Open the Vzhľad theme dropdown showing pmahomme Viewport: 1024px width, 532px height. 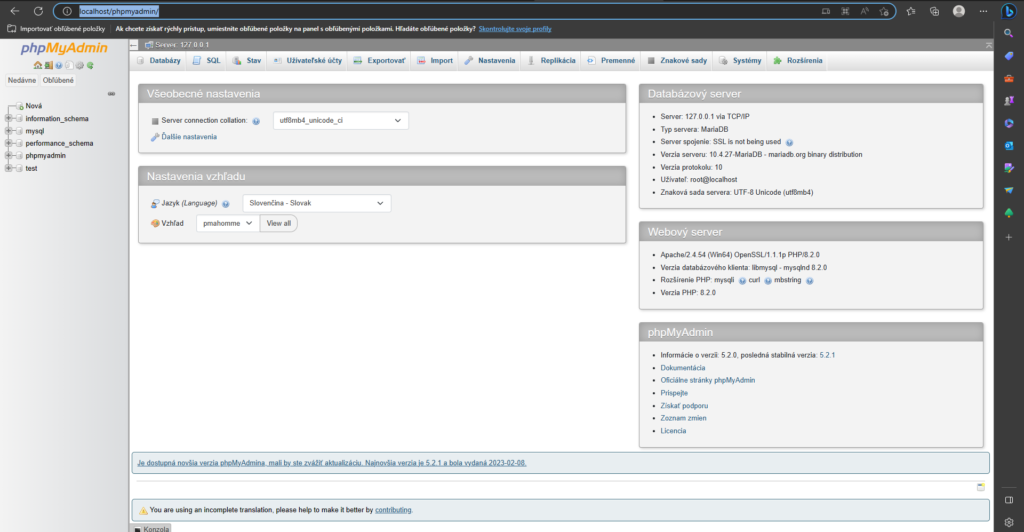[x=227, y=223]
